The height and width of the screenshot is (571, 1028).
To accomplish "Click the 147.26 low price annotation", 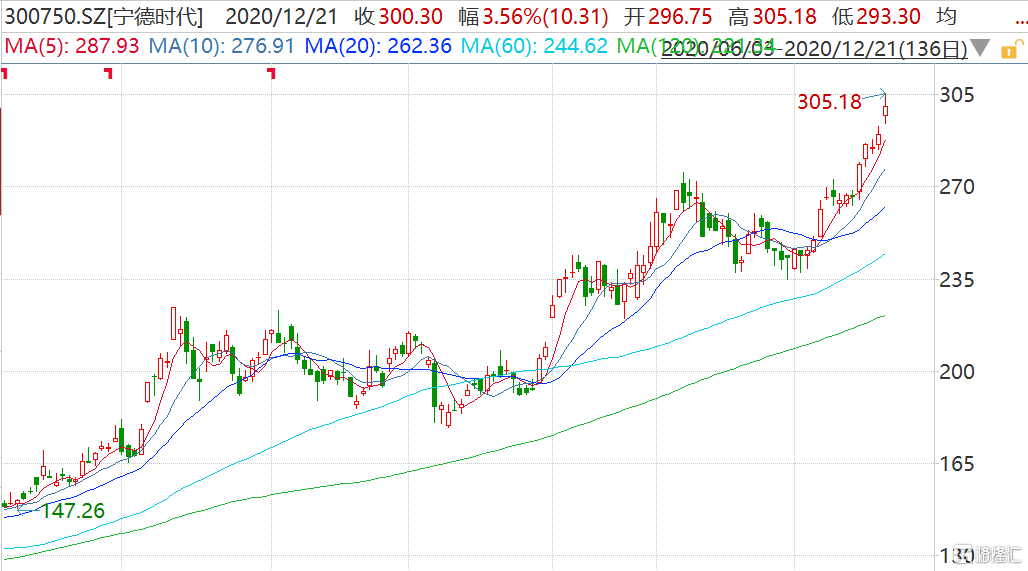I will tap(73, 511).
